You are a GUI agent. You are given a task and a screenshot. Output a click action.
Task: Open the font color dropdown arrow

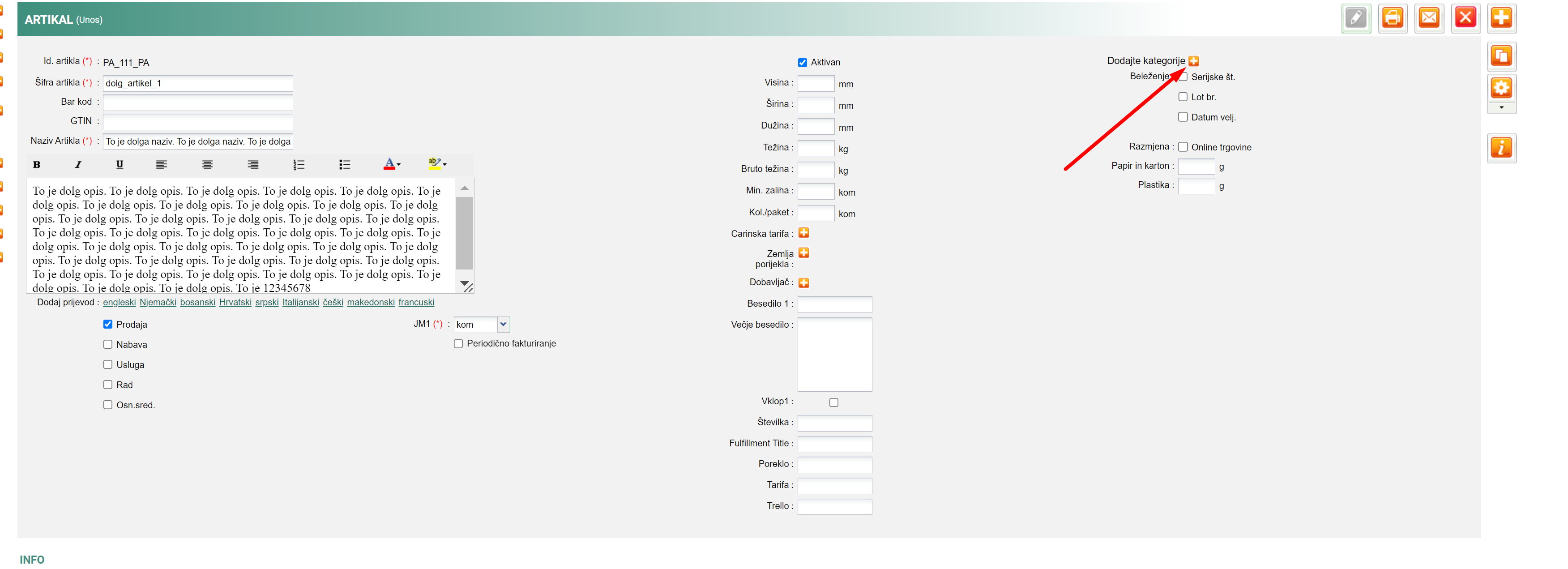pyautogui.click(x=399, y=164)
